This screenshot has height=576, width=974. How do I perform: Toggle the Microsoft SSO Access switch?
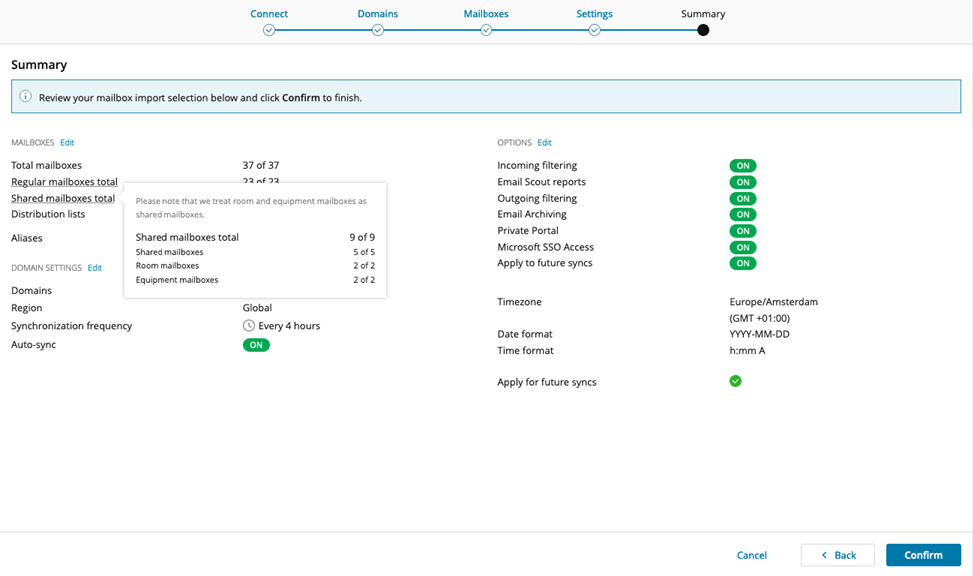tap(742, 247)
